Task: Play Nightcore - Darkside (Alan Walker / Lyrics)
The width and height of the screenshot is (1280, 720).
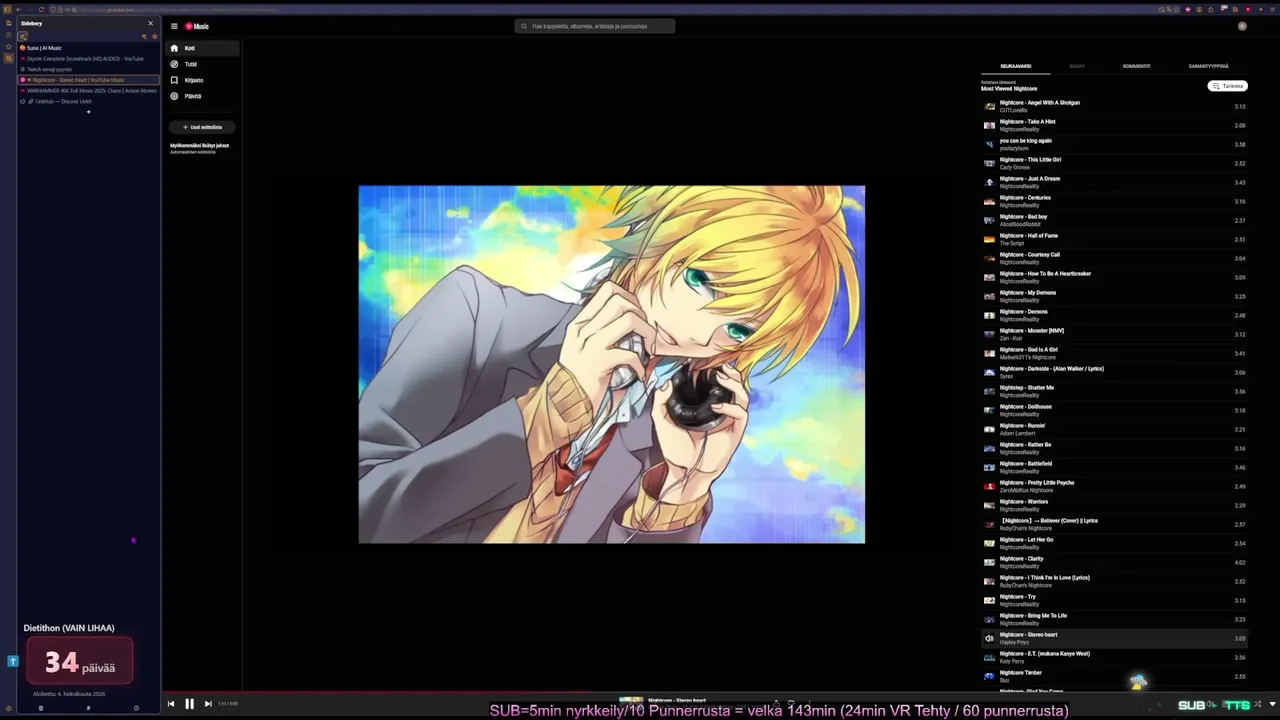Action: (x=1115, y=372)
